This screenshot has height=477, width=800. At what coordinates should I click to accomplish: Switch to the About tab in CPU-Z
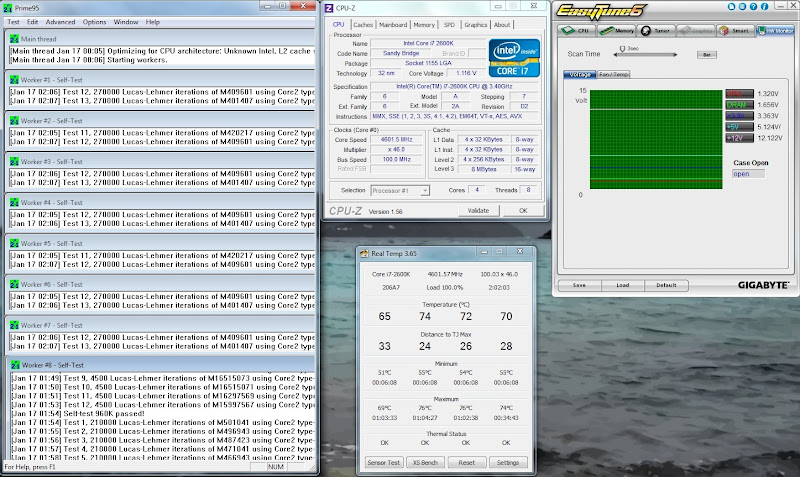click(502, 24)
